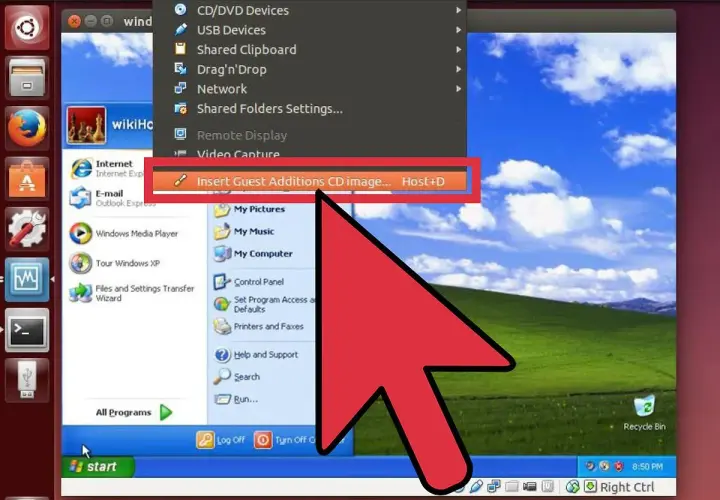This screenshot has height=500, width=720.
Task: Select CD/DVD Devices menu entry
Action: click(x=310, y=10)
